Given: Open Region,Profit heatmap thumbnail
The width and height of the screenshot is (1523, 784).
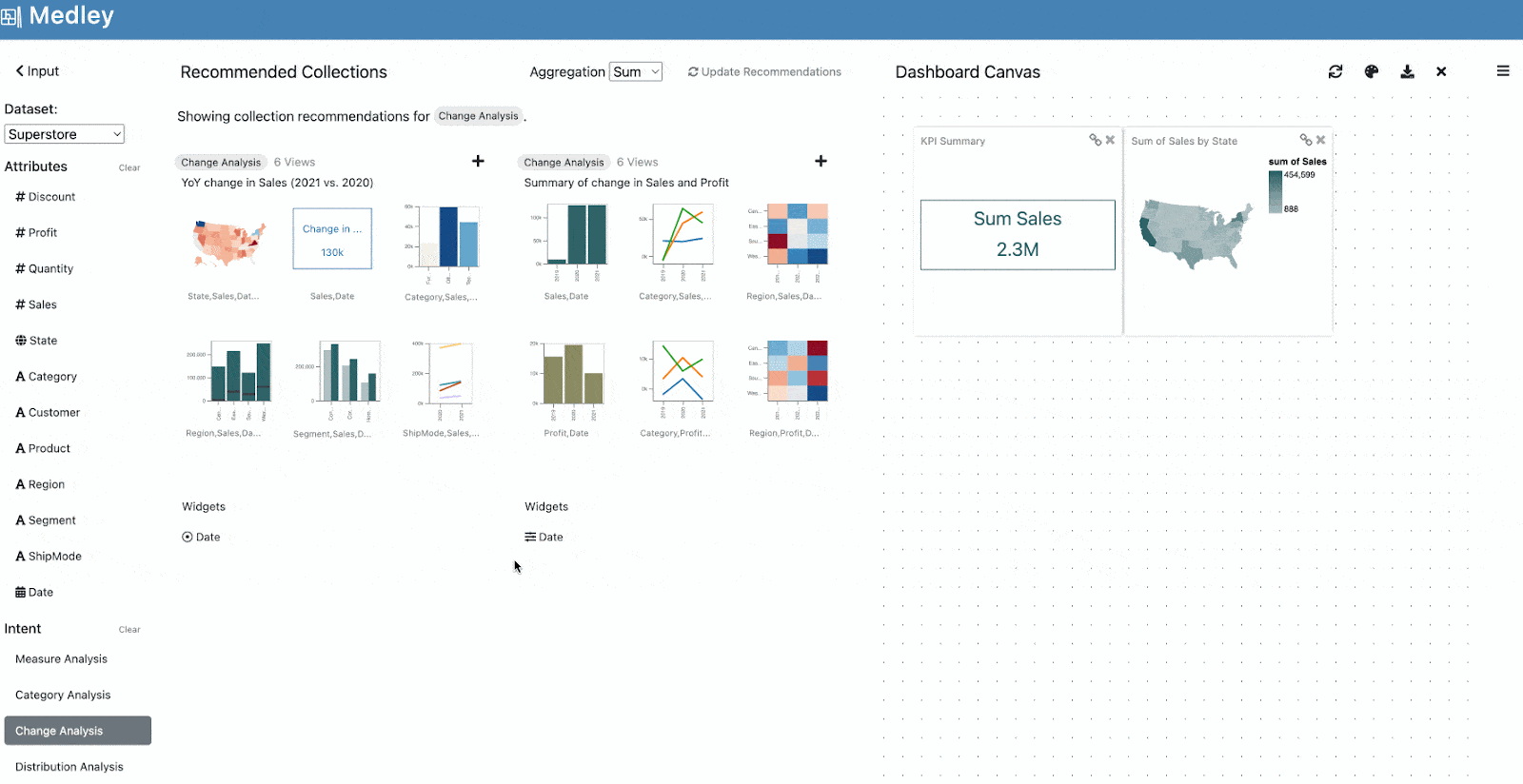Looking at the screenshot, I should pyautogui.click(x=787, y=380).
